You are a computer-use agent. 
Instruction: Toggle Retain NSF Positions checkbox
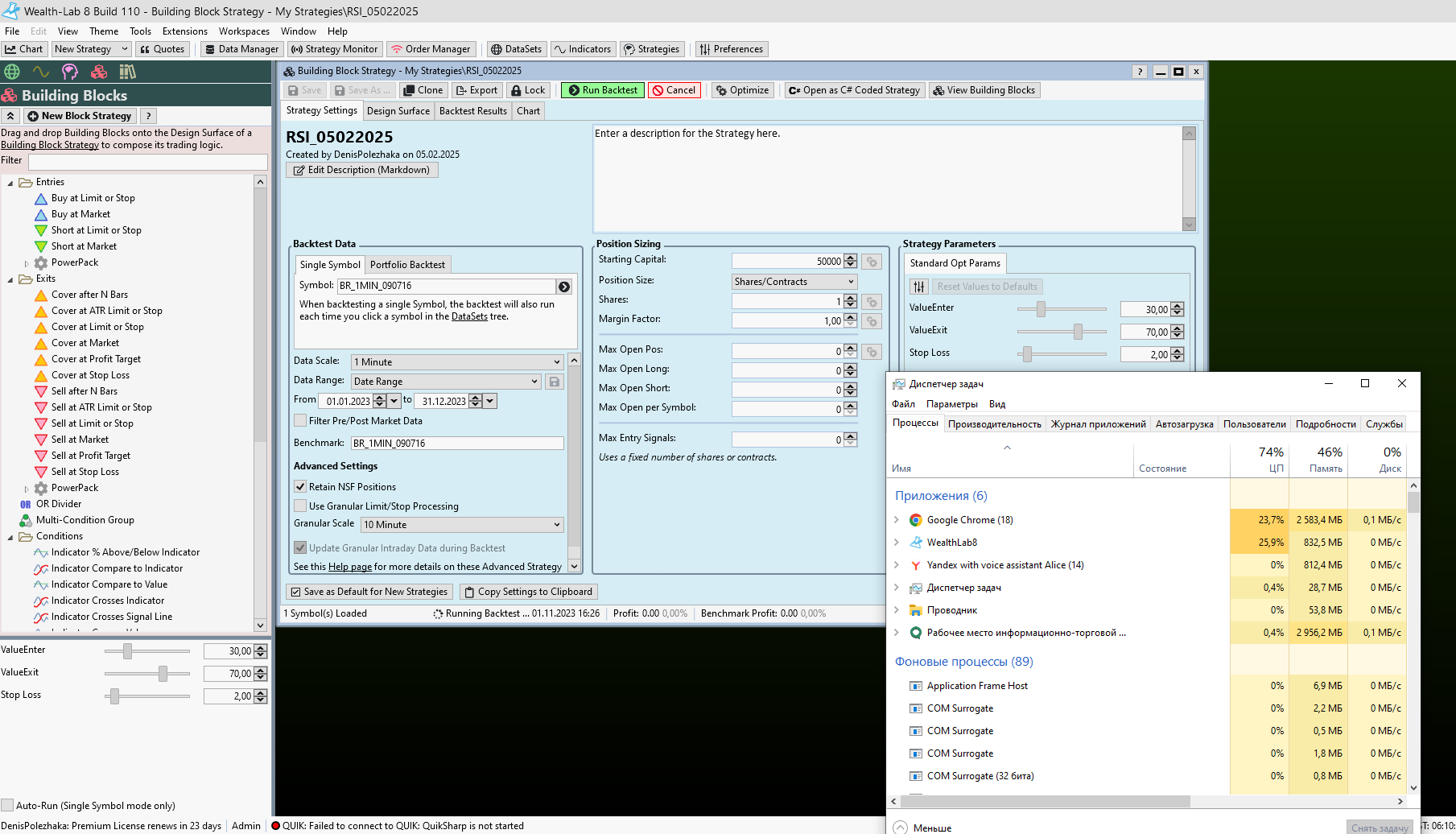coord(300,486)
